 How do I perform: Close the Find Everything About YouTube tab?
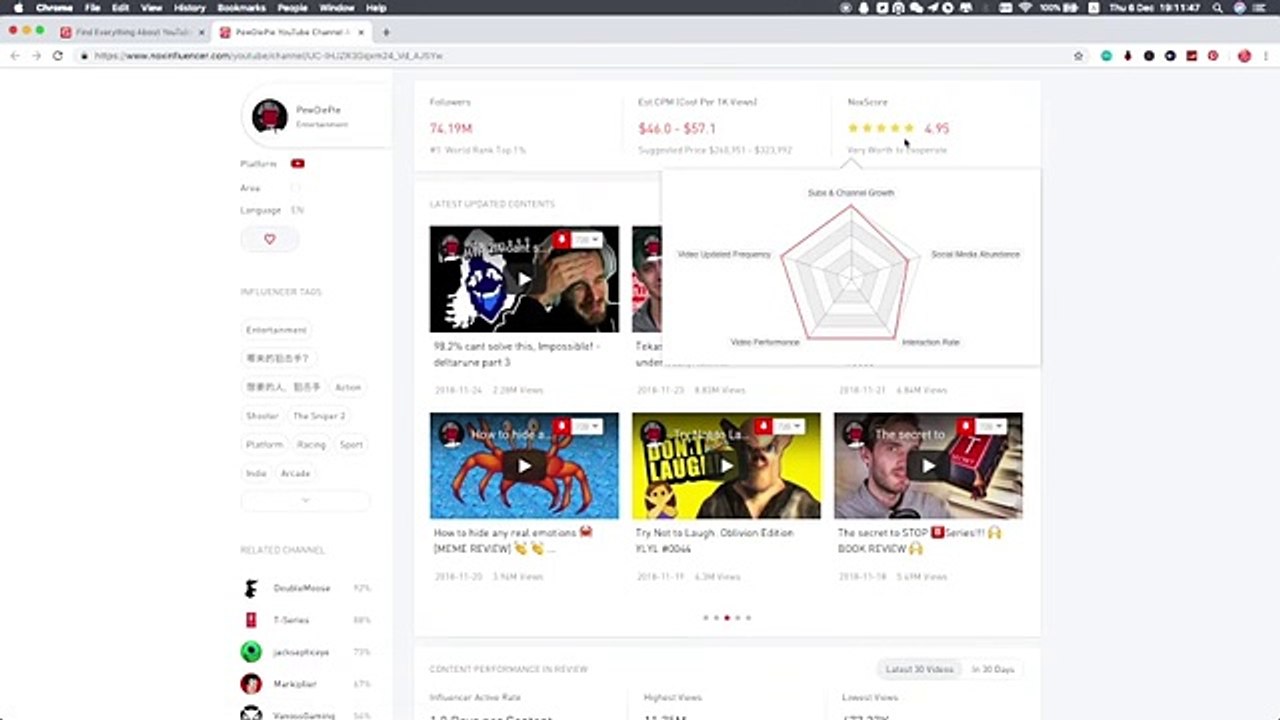199,32
